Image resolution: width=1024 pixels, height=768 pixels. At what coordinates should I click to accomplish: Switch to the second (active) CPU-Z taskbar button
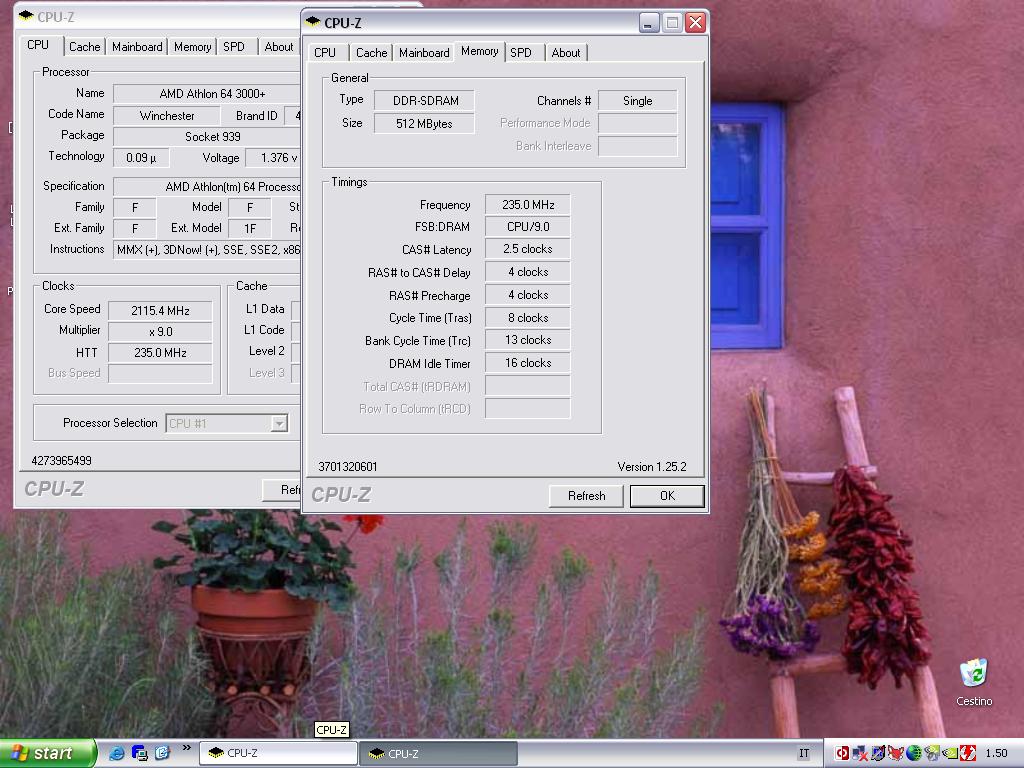click(x=439, y=753)
